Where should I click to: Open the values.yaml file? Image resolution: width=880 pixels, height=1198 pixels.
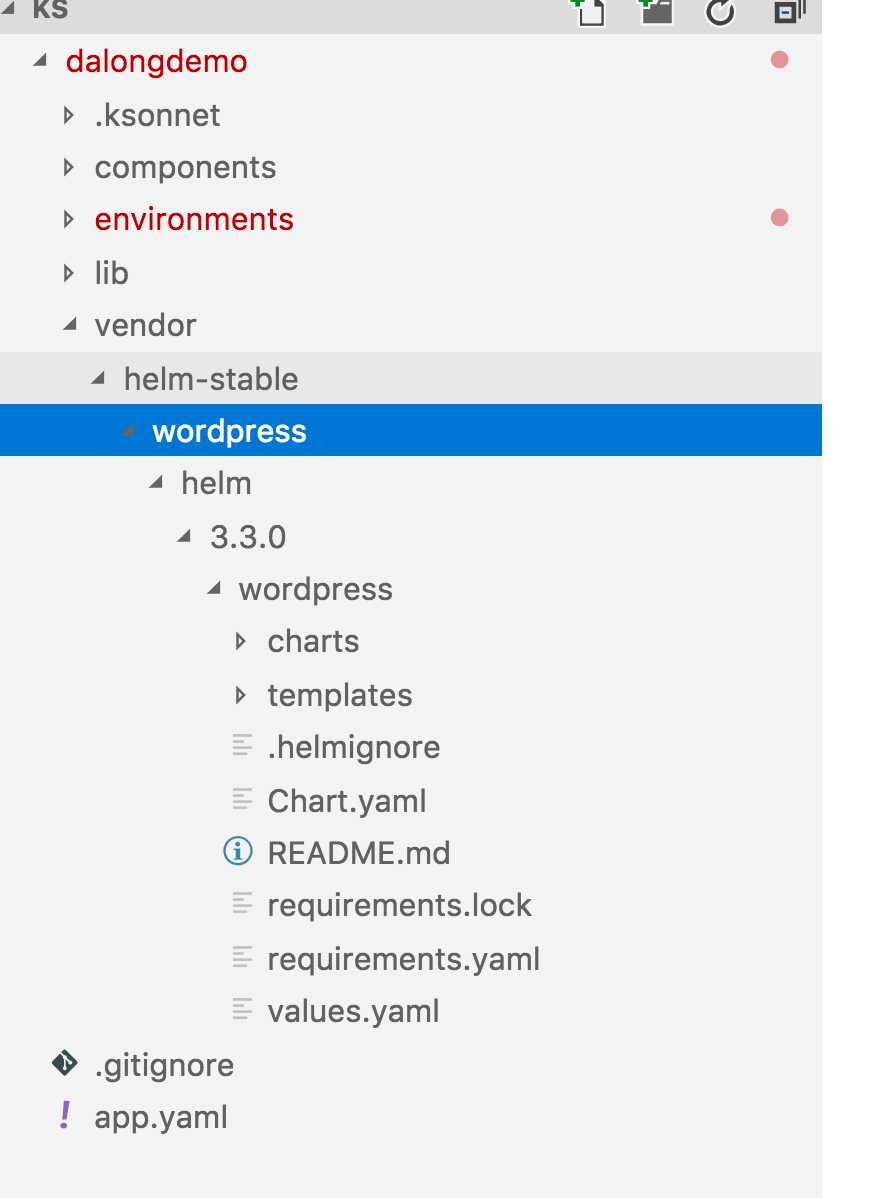coord(353,1012)
